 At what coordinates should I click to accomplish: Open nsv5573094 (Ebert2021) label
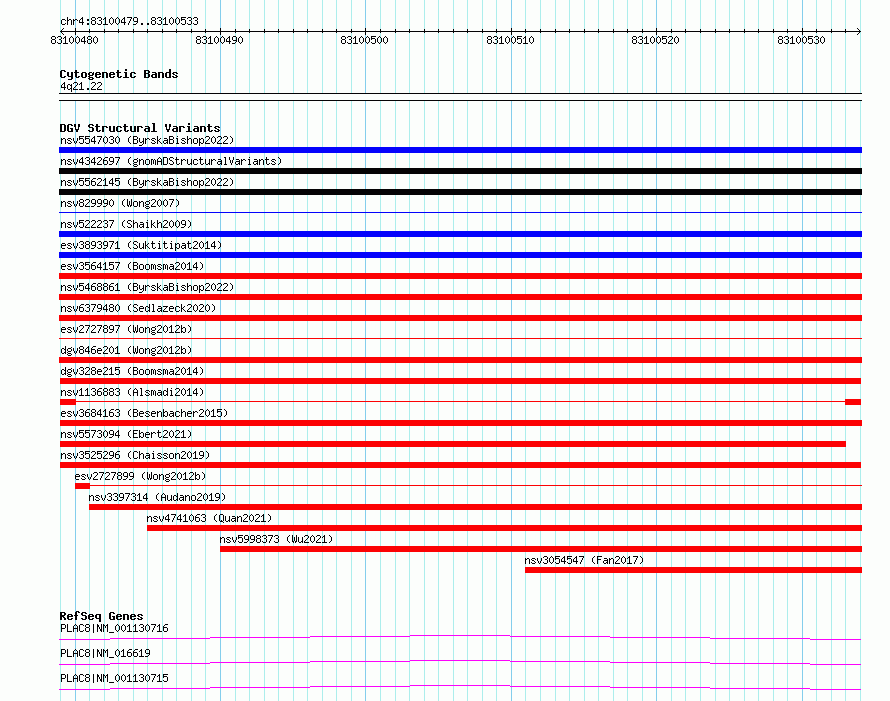[x=126, y=434]
